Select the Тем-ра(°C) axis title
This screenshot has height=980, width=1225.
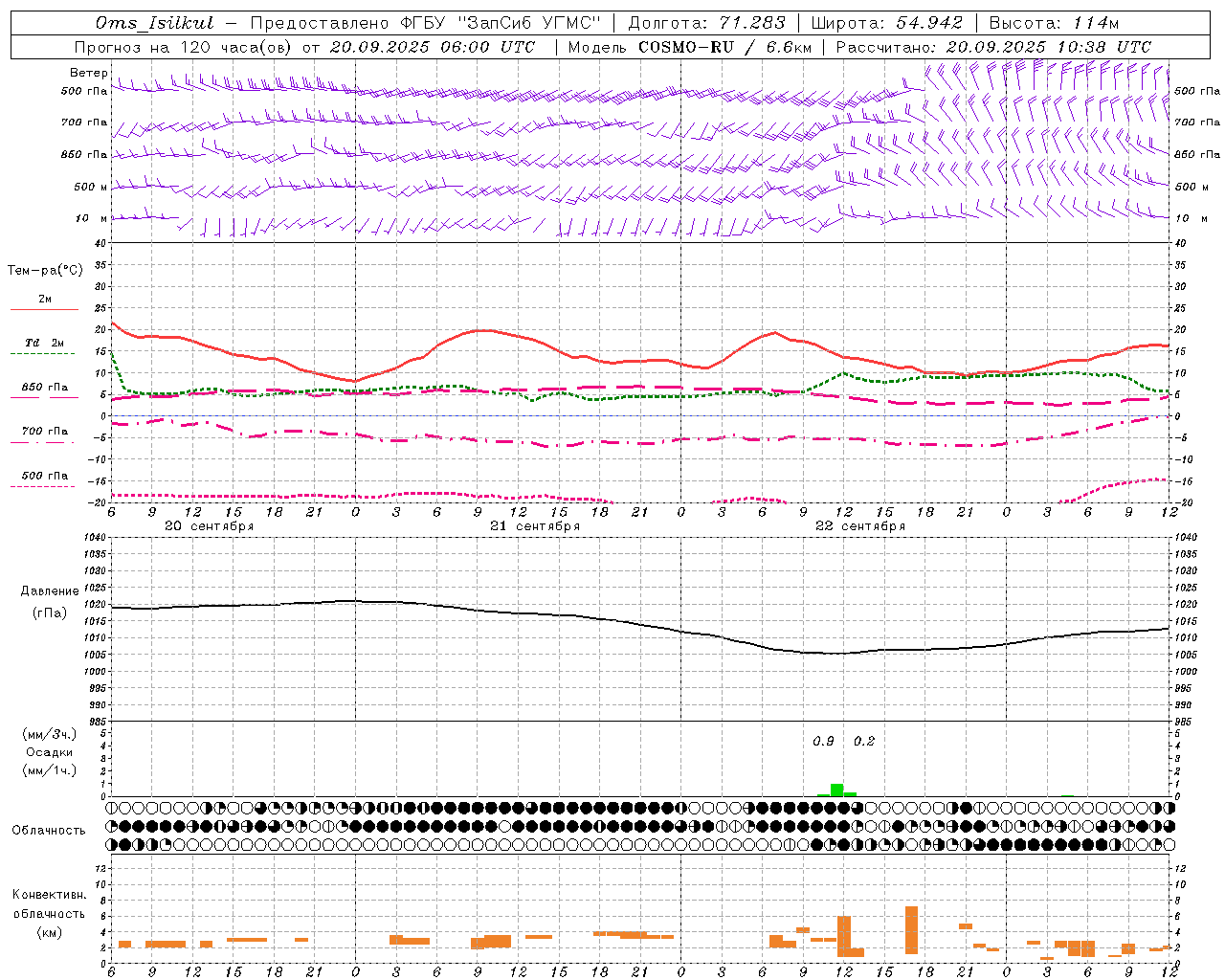click(x=45, y=271)
